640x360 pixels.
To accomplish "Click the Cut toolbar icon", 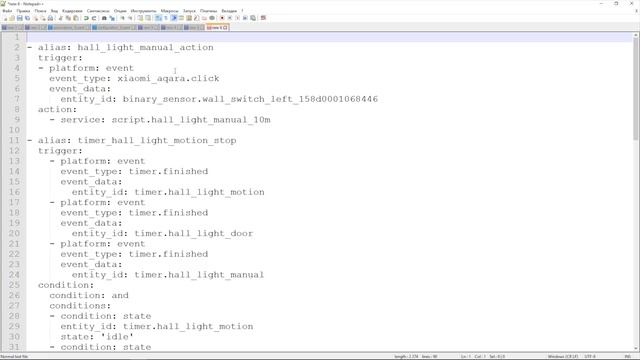I will [60, 18].
